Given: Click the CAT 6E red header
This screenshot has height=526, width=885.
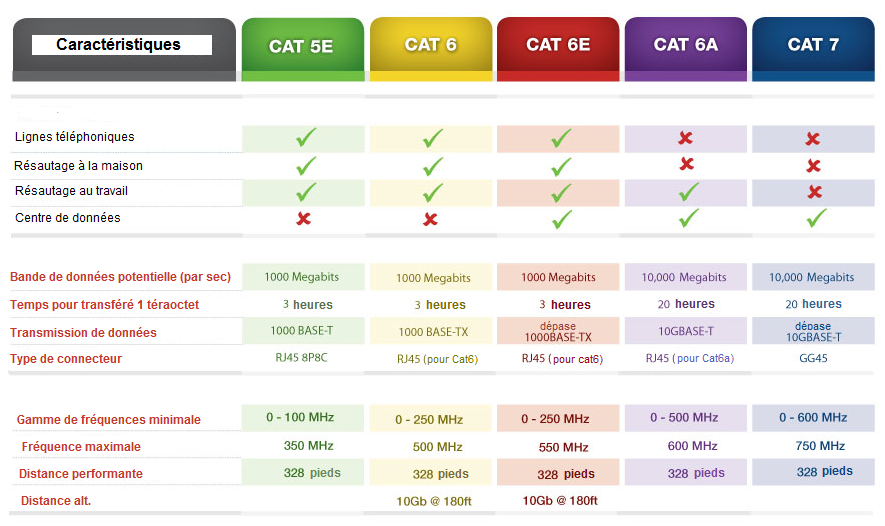Looking at the screenshot, I should pos(558,45).
